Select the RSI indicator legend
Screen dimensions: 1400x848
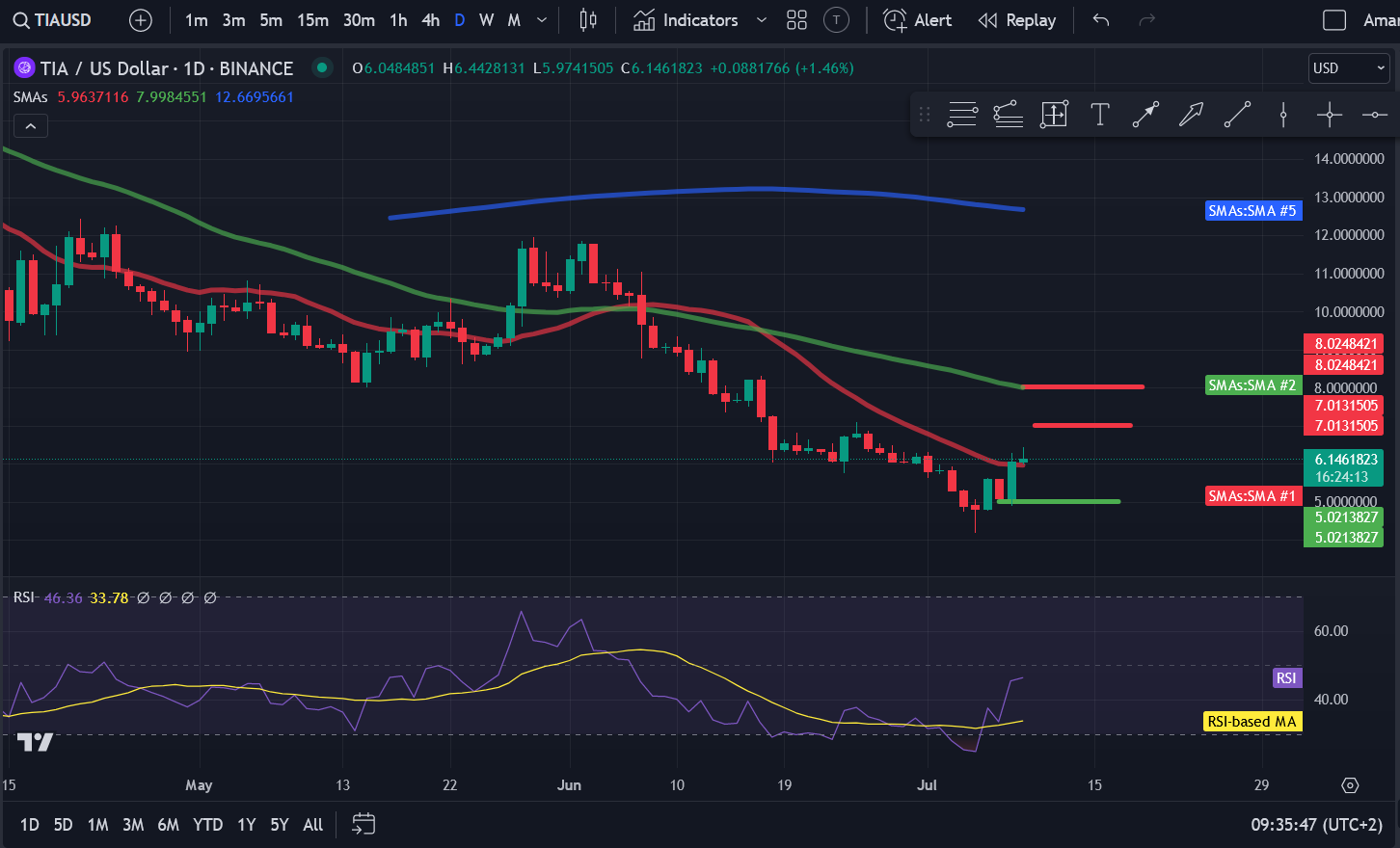coord(24,597)
